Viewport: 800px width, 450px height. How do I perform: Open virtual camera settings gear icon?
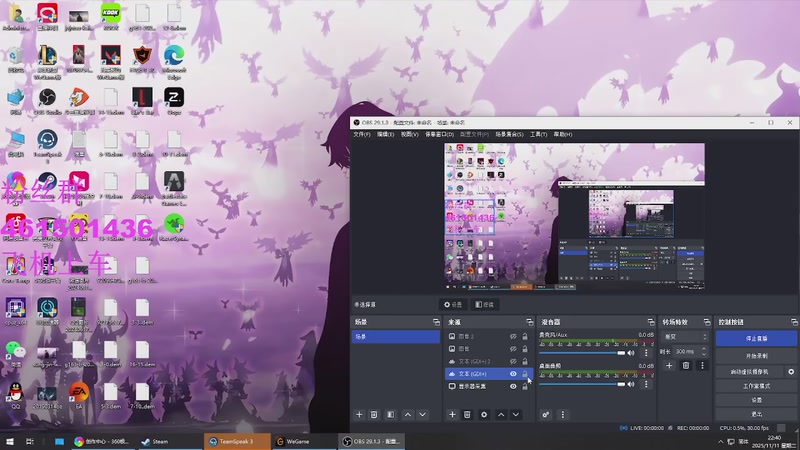tap(791, 372)
